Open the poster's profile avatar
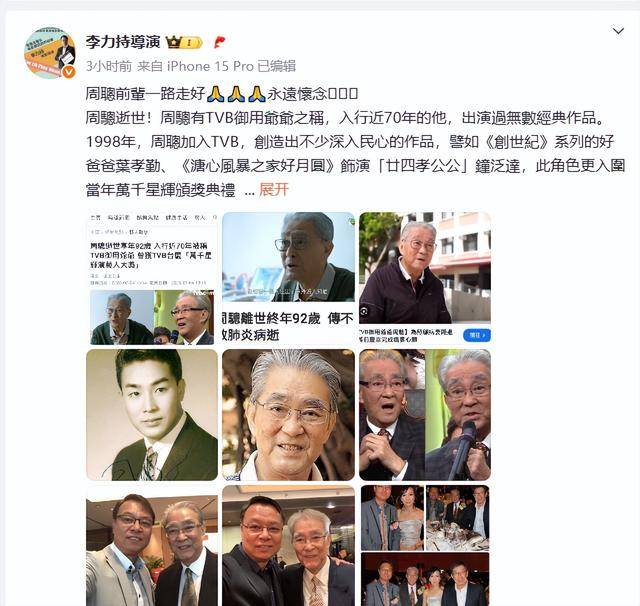The image size is (640, 606). [x=50, y=53]
